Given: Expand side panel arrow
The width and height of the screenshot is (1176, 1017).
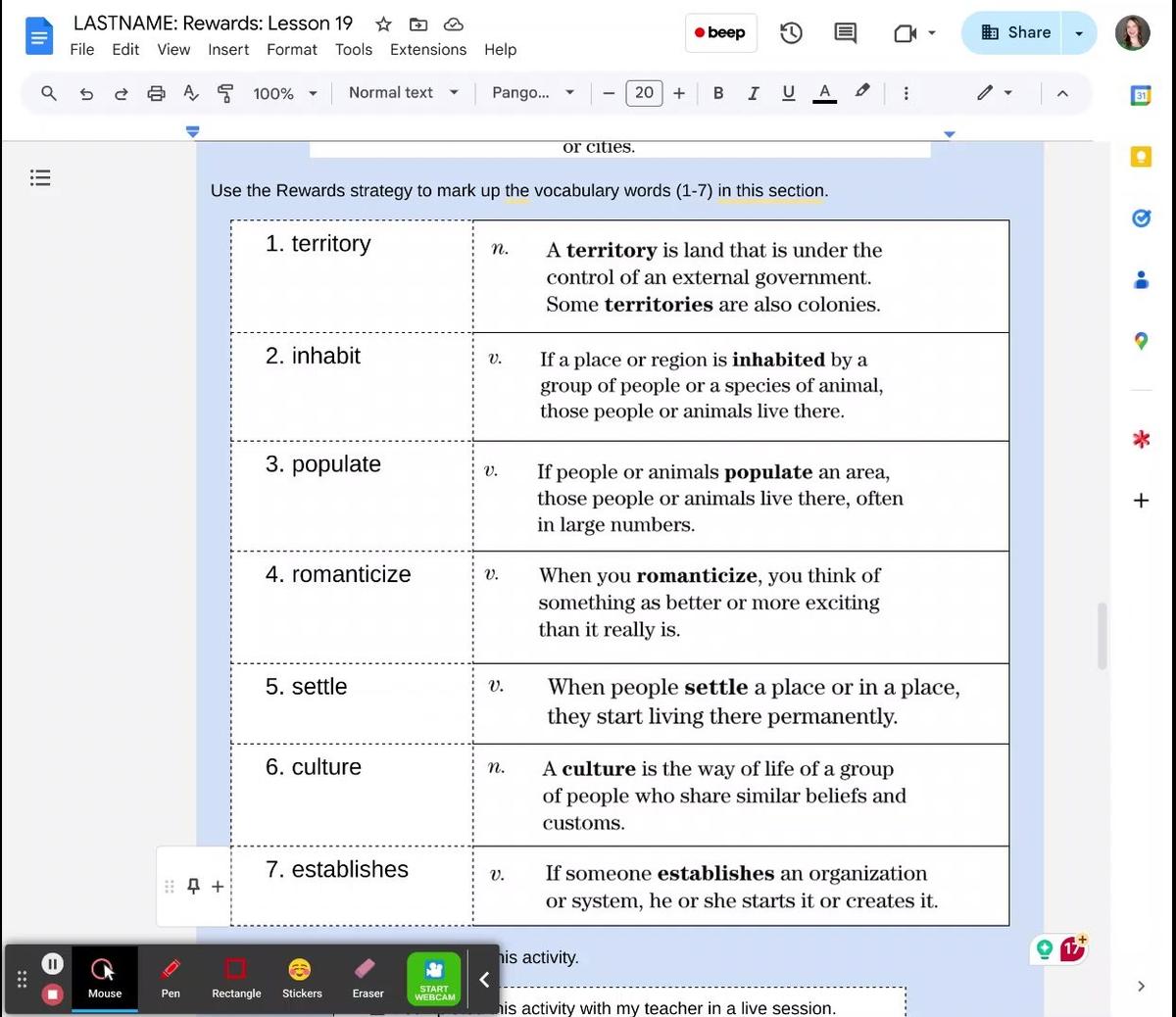Looking at the screenshot, I should [x=1141, y=986].
